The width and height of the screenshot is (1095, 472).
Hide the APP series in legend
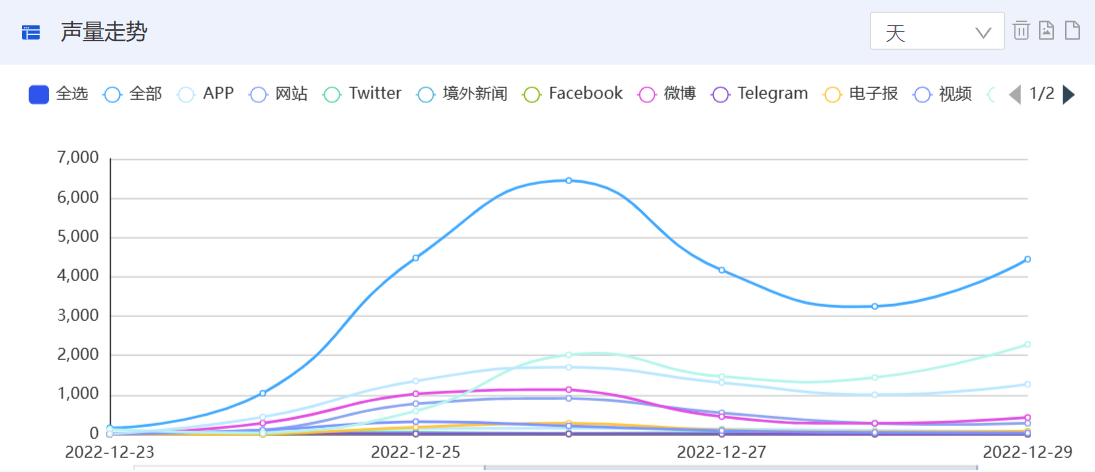[x=205, y=94]
